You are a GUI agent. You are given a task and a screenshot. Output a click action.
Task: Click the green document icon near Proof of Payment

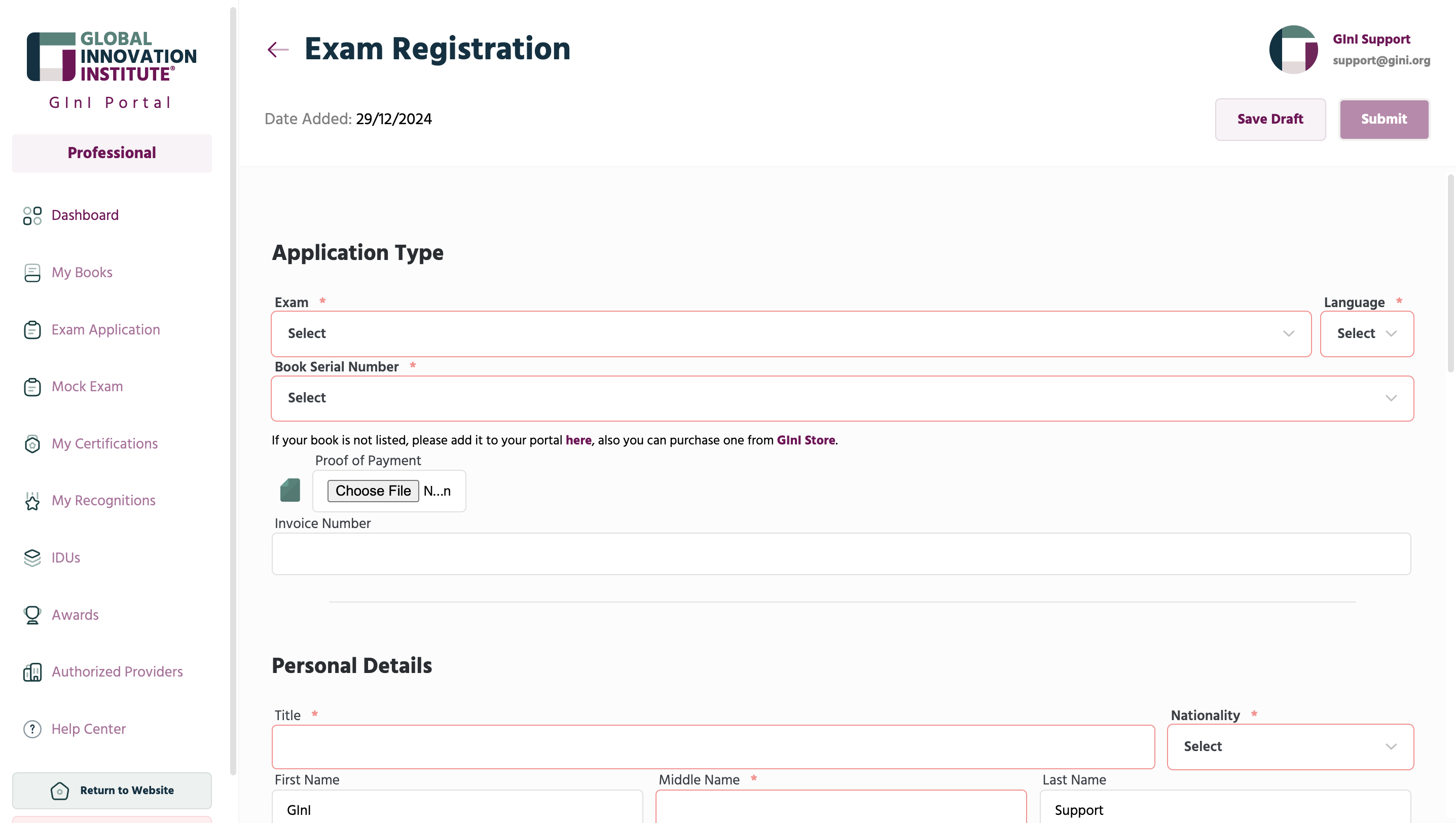coord(290,490)
